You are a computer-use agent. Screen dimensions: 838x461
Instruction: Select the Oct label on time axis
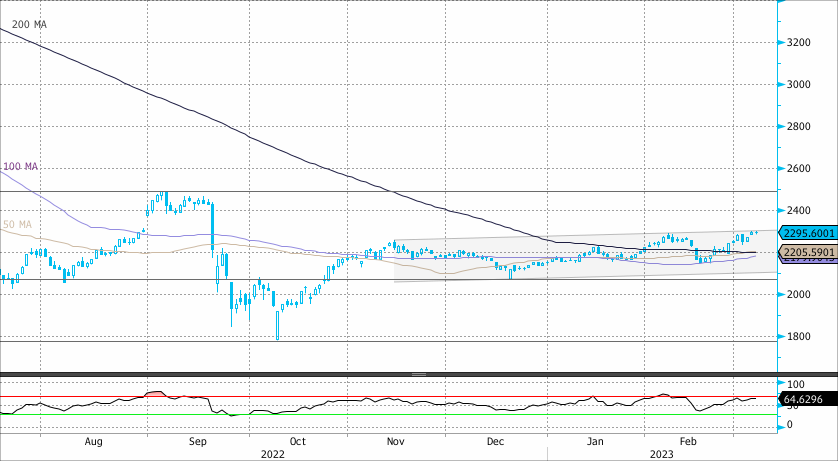297,440
